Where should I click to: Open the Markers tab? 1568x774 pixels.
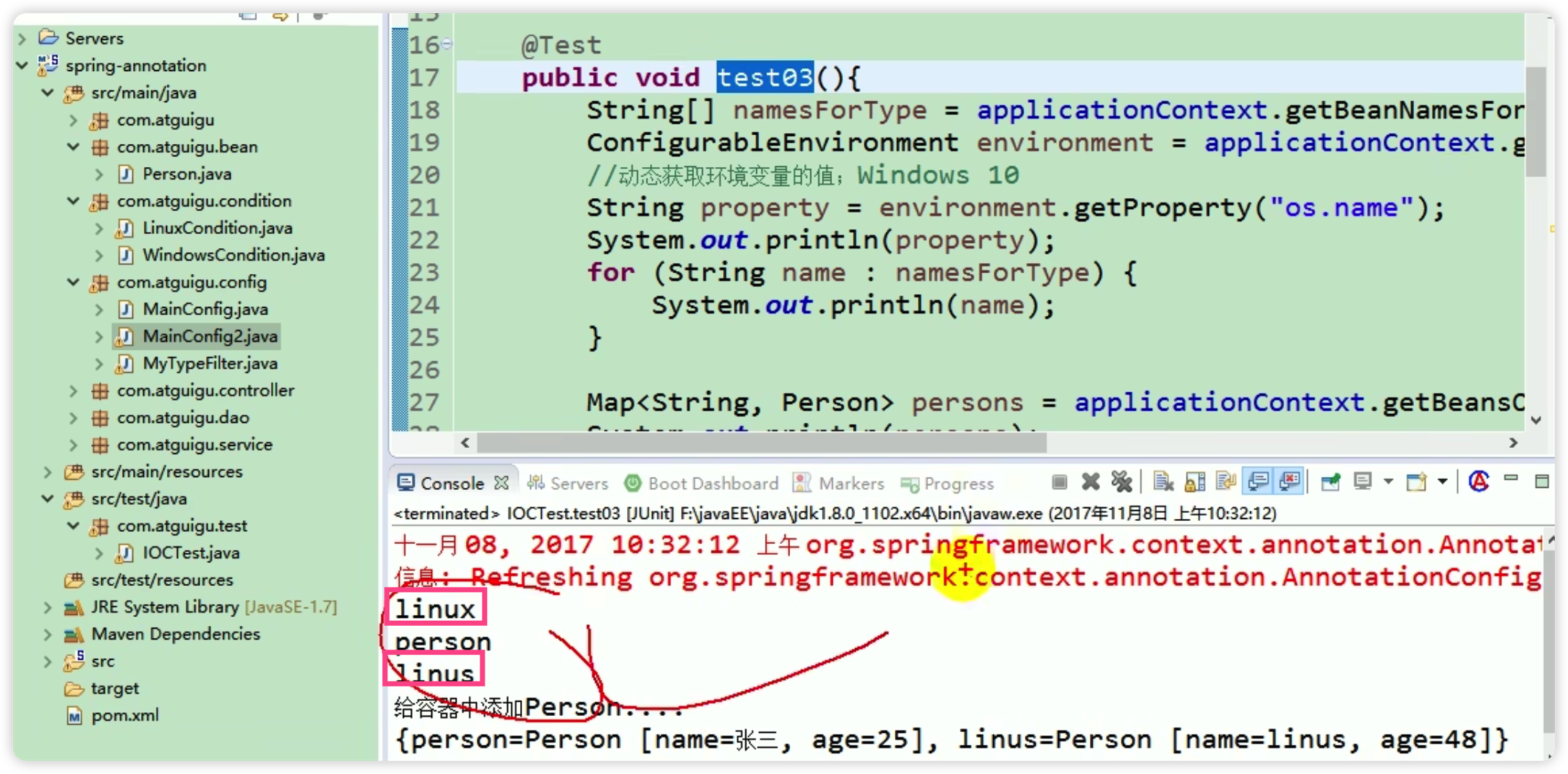tap(839, 483)
